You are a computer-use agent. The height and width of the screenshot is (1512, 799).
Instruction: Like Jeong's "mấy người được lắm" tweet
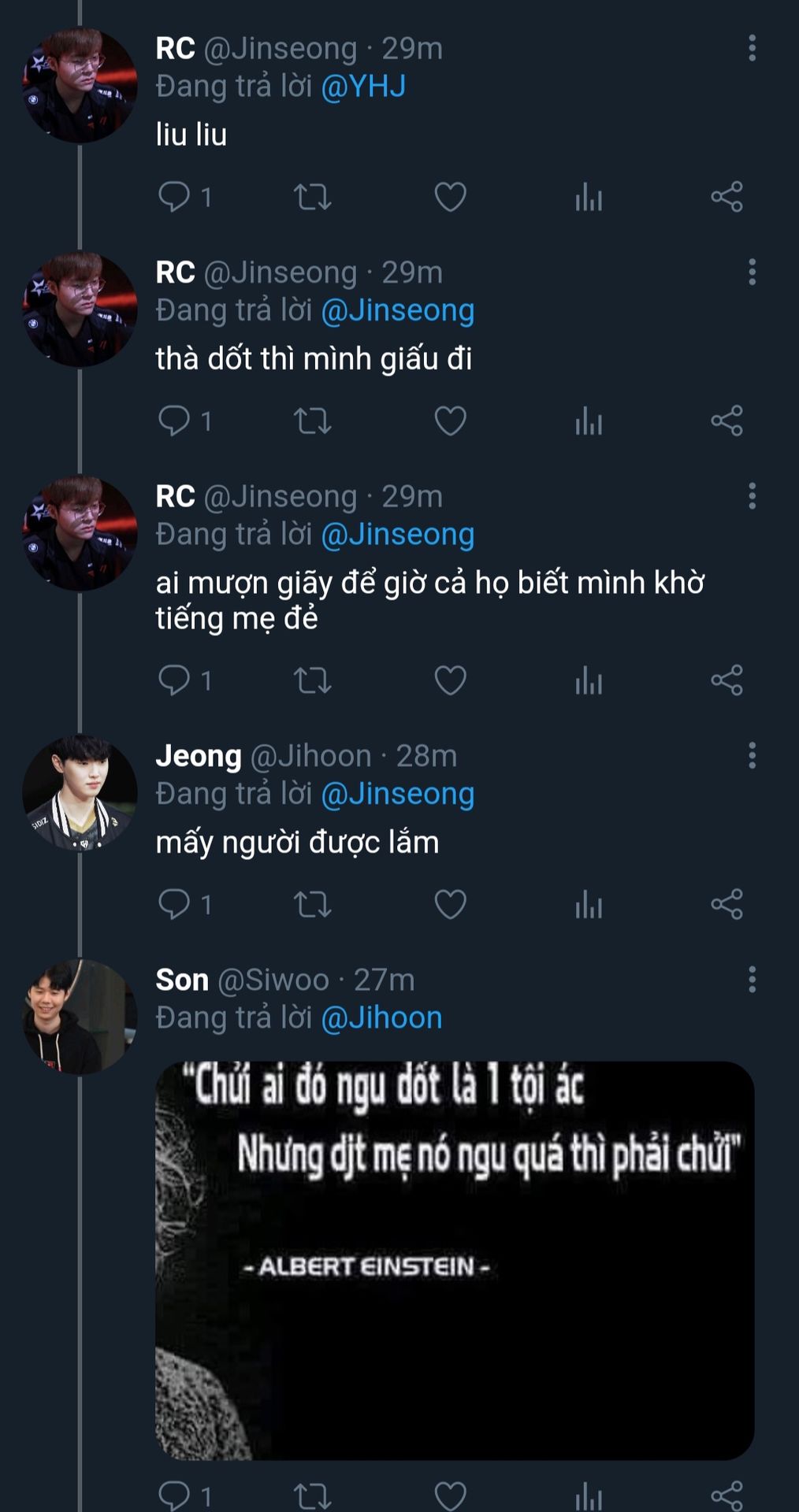pos(450,904)
